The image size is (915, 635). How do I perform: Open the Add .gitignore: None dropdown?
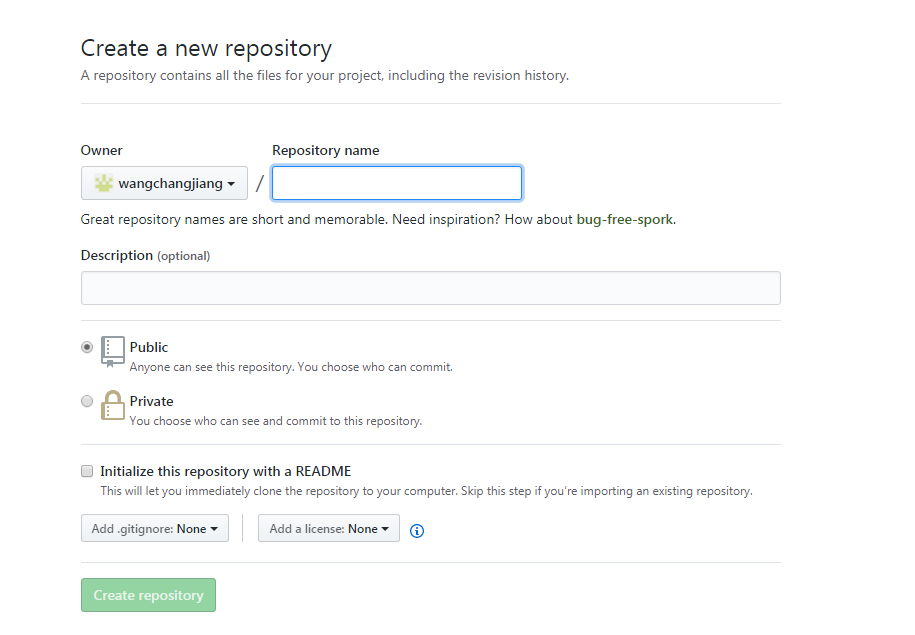[x=155, y=528]
